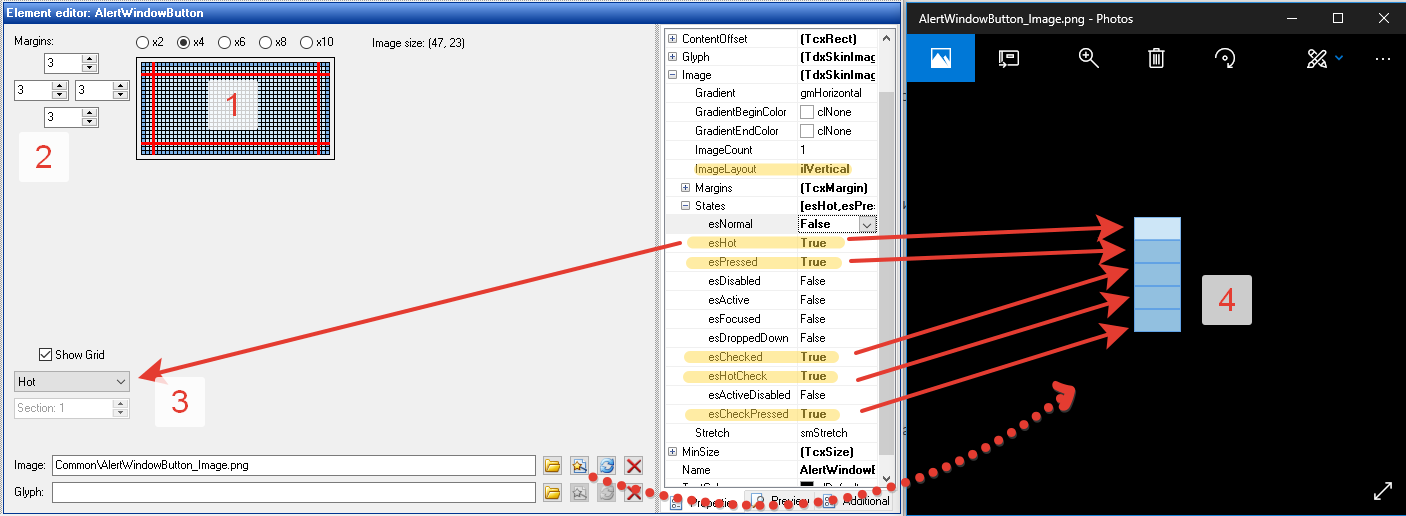Increase the top margin spinner
The width and height of the screenshot is (1406, 516).
pyautogui.click(x=90, y=58)
